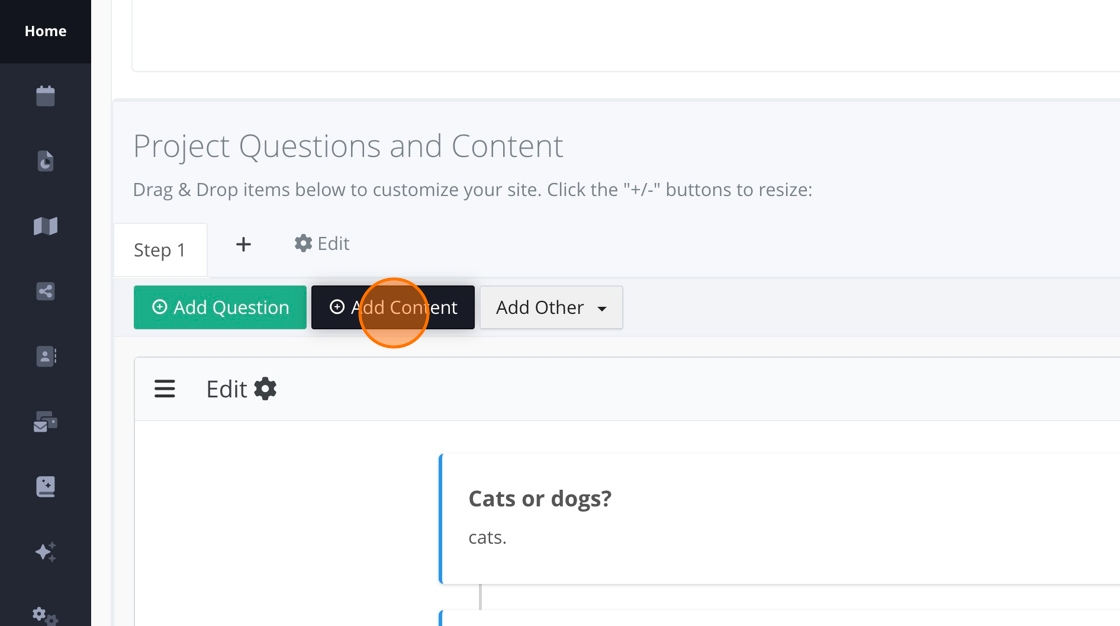This screenshot has height=626, width=1120.
Task: Click the mail envelopes sidebar icon
Action: pyautogui.click(x=45, y=422)
